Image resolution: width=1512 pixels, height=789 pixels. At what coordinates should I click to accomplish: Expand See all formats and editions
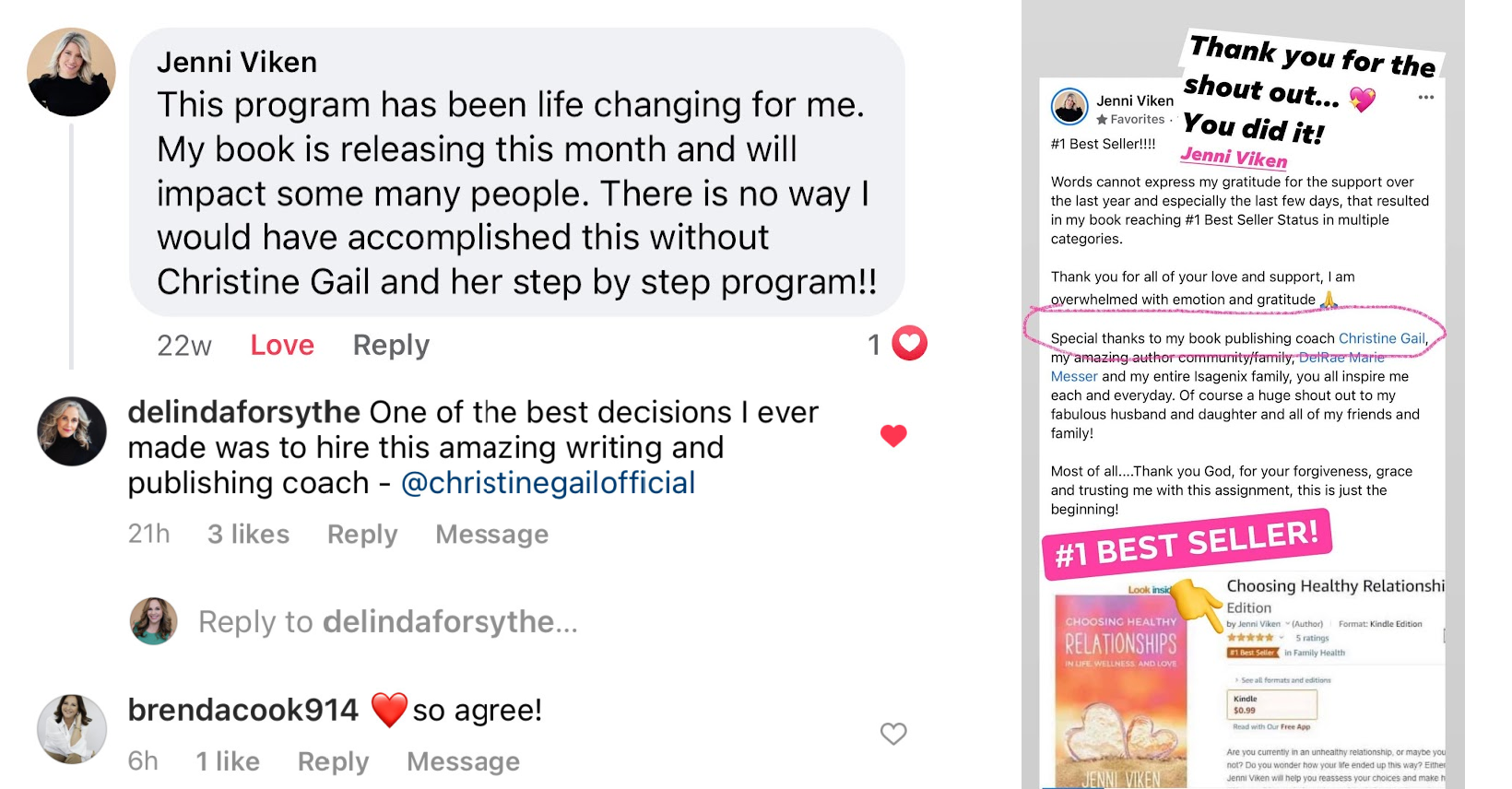pos(1285,680)
